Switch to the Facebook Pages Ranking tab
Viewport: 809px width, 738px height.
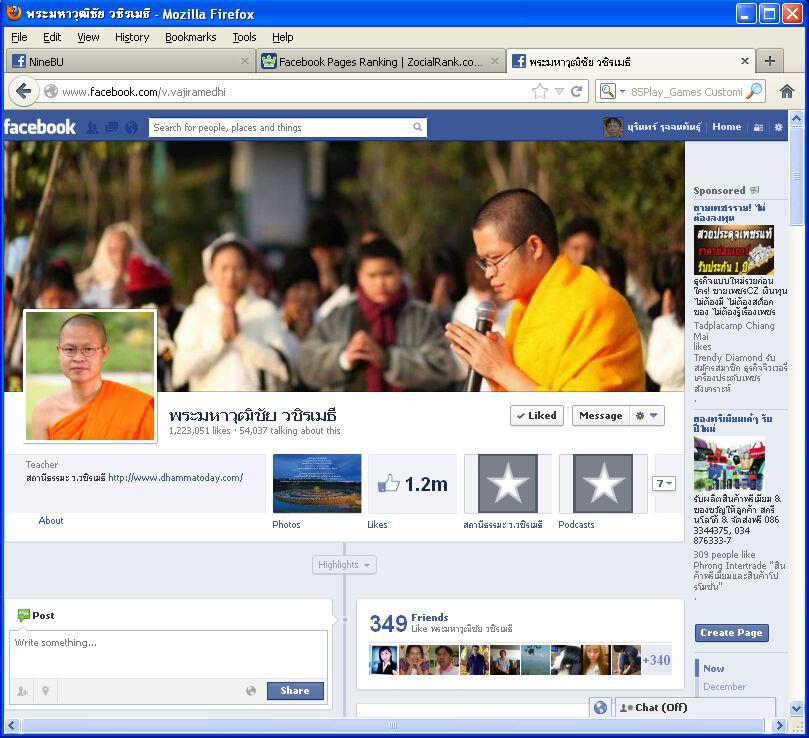pyautogui.click(x=379, y=61)
